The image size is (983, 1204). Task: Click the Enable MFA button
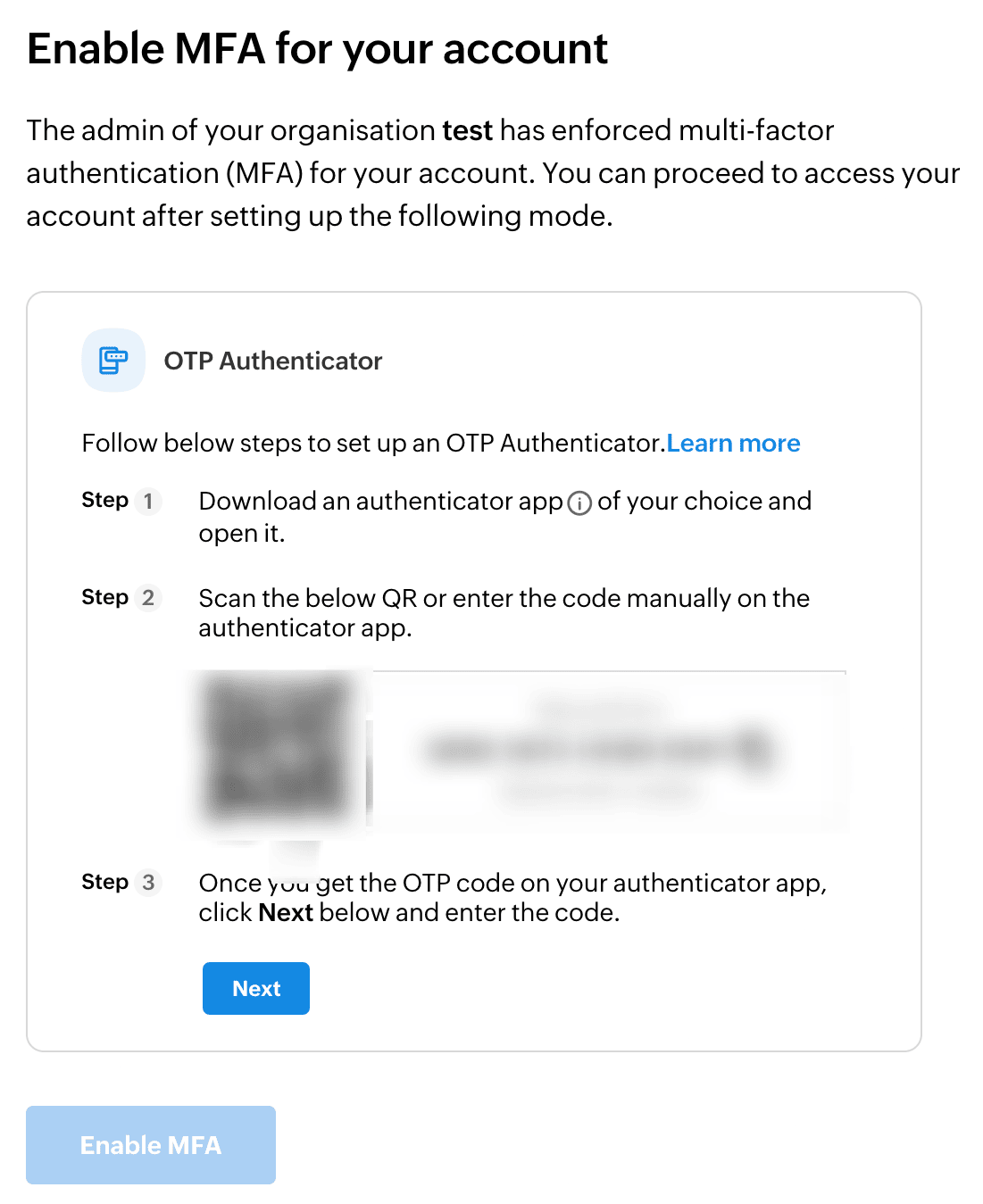click(151, 1145)
